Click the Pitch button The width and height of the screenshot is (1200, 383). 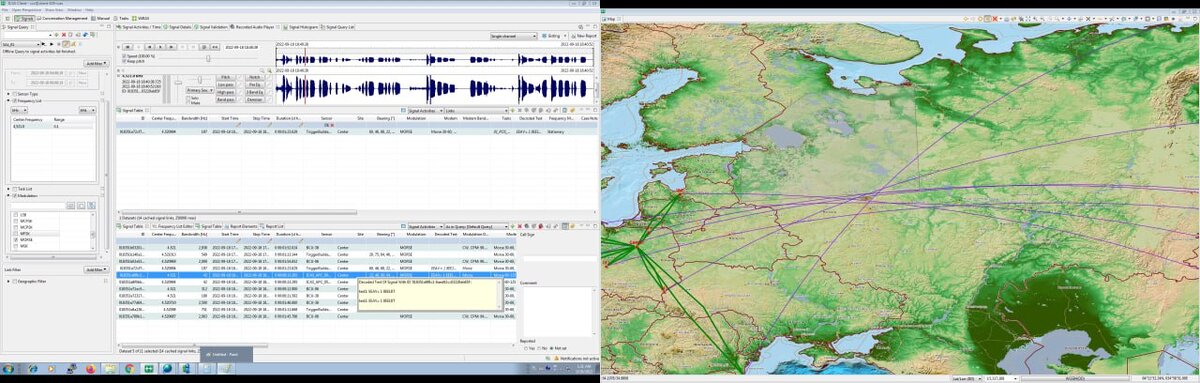(225, 76)
